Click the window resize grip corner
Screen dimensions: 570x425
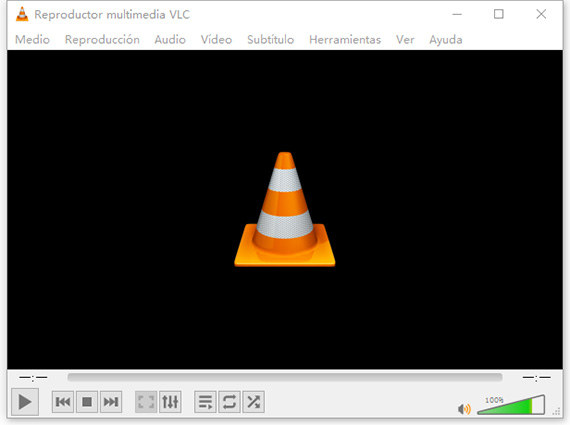pos(556,412)
